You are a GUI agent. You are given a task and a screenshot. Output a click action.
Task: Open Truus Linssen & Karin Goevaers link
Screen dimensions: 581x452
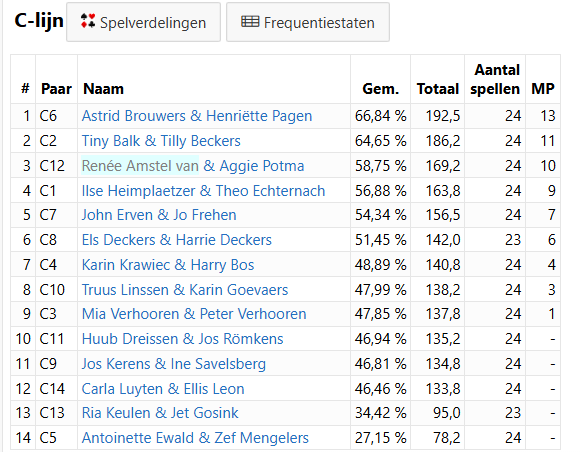[185, 290]
